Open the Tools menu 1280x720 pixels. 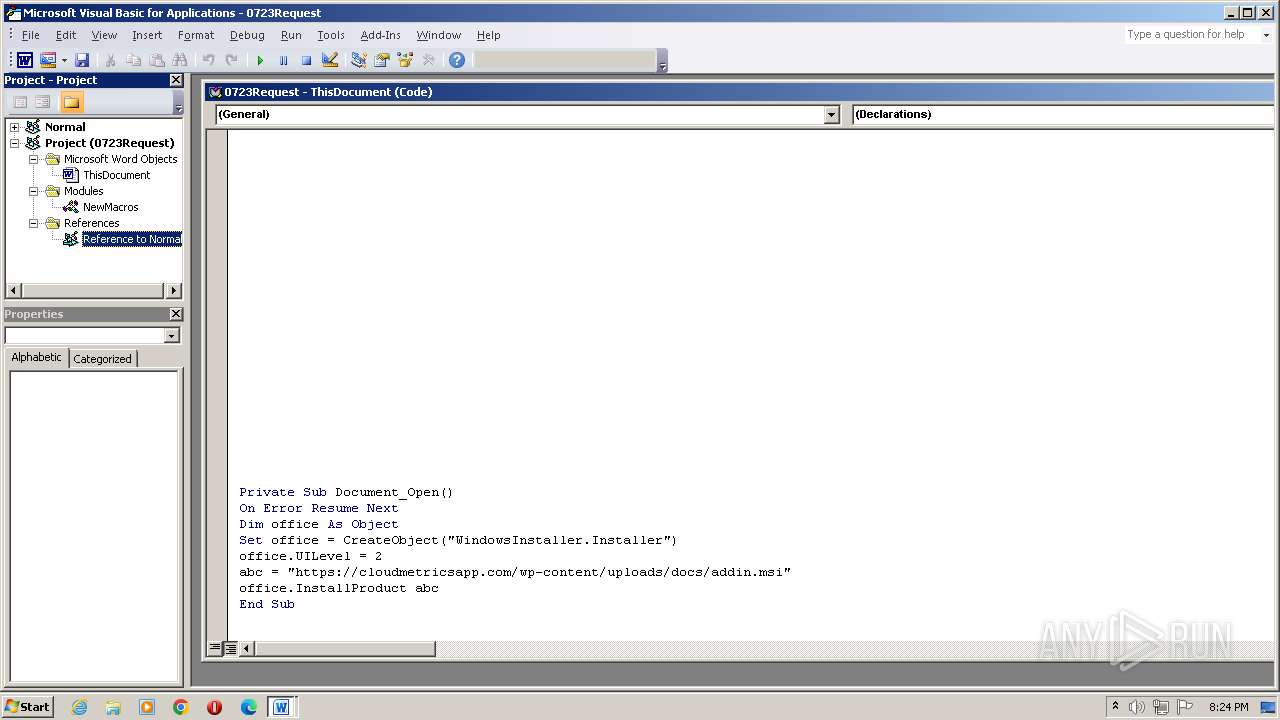331,35
